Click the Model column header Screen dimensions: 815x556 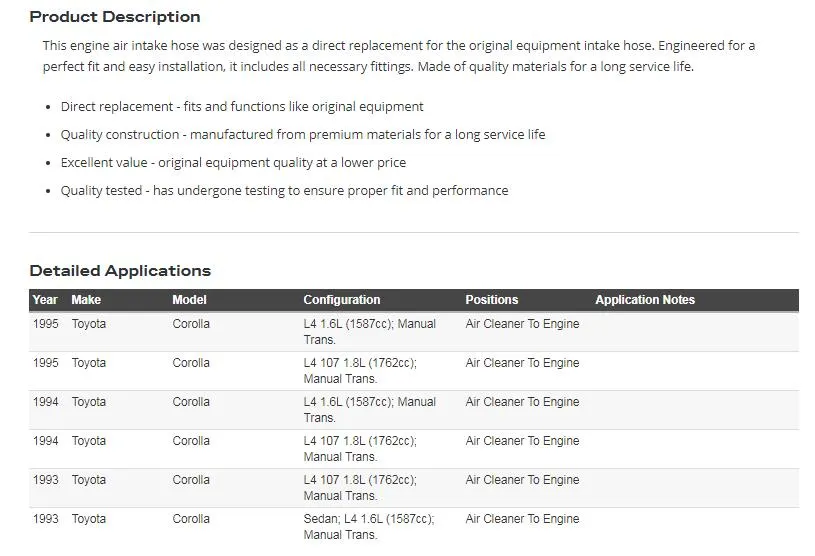point(189,300)
